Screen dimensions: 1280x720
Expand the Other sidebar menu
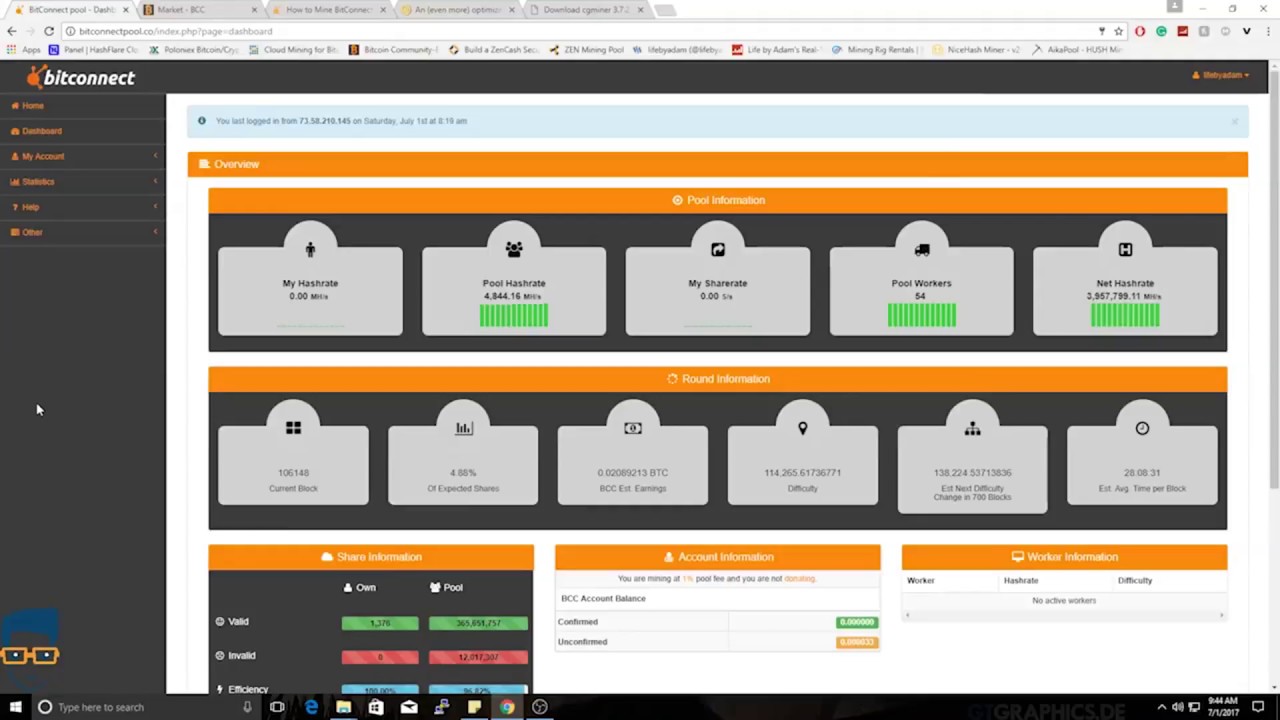pos(82,232)
